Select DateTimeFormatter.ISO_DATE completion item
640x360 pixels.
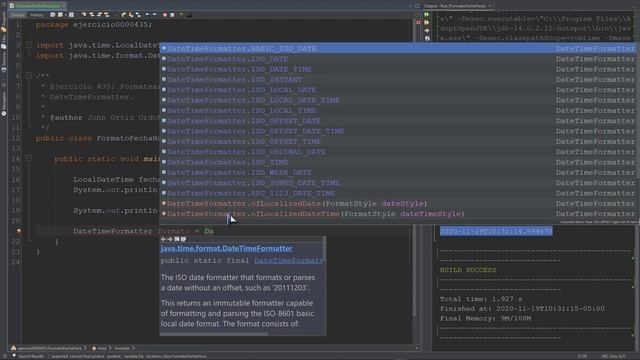click(x=398, y=59)
